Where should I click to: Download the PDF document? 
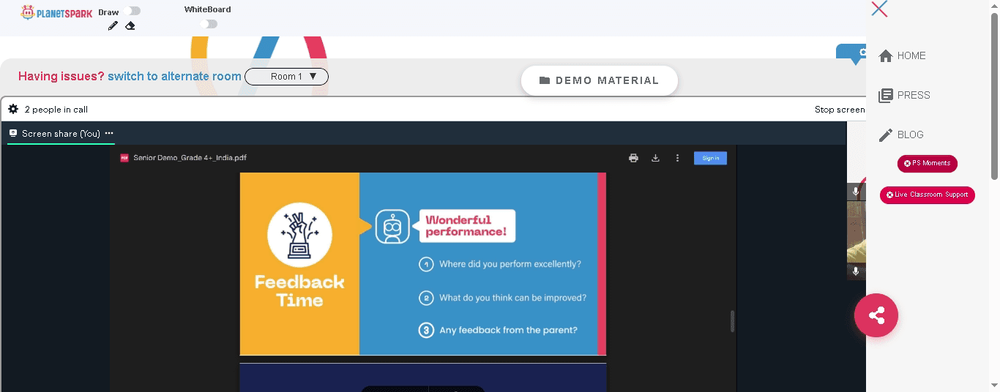655,158
